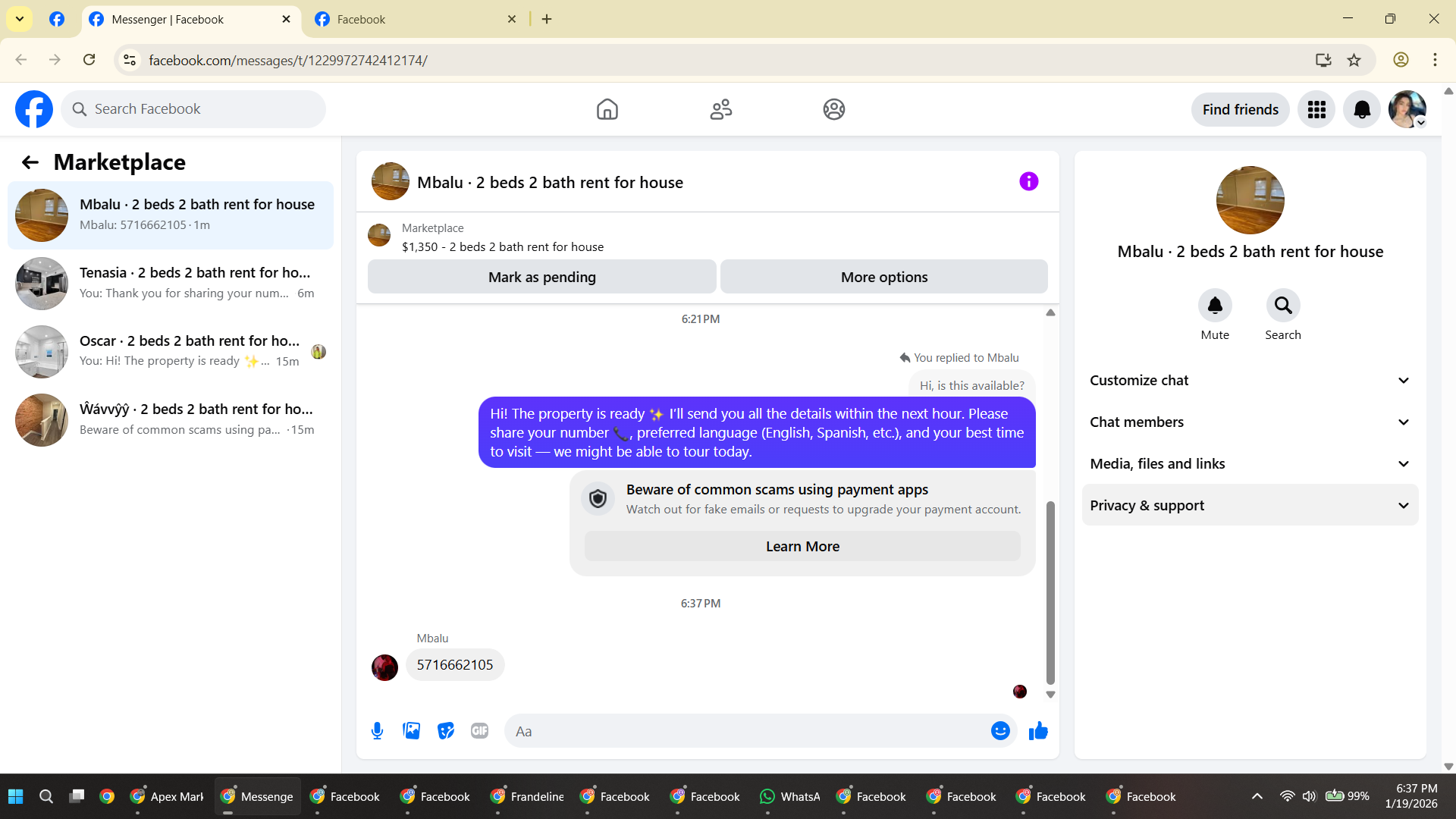Expand Media, files and links
This screenshot has height=819, width=1456.
click(x=1250, y=464)
